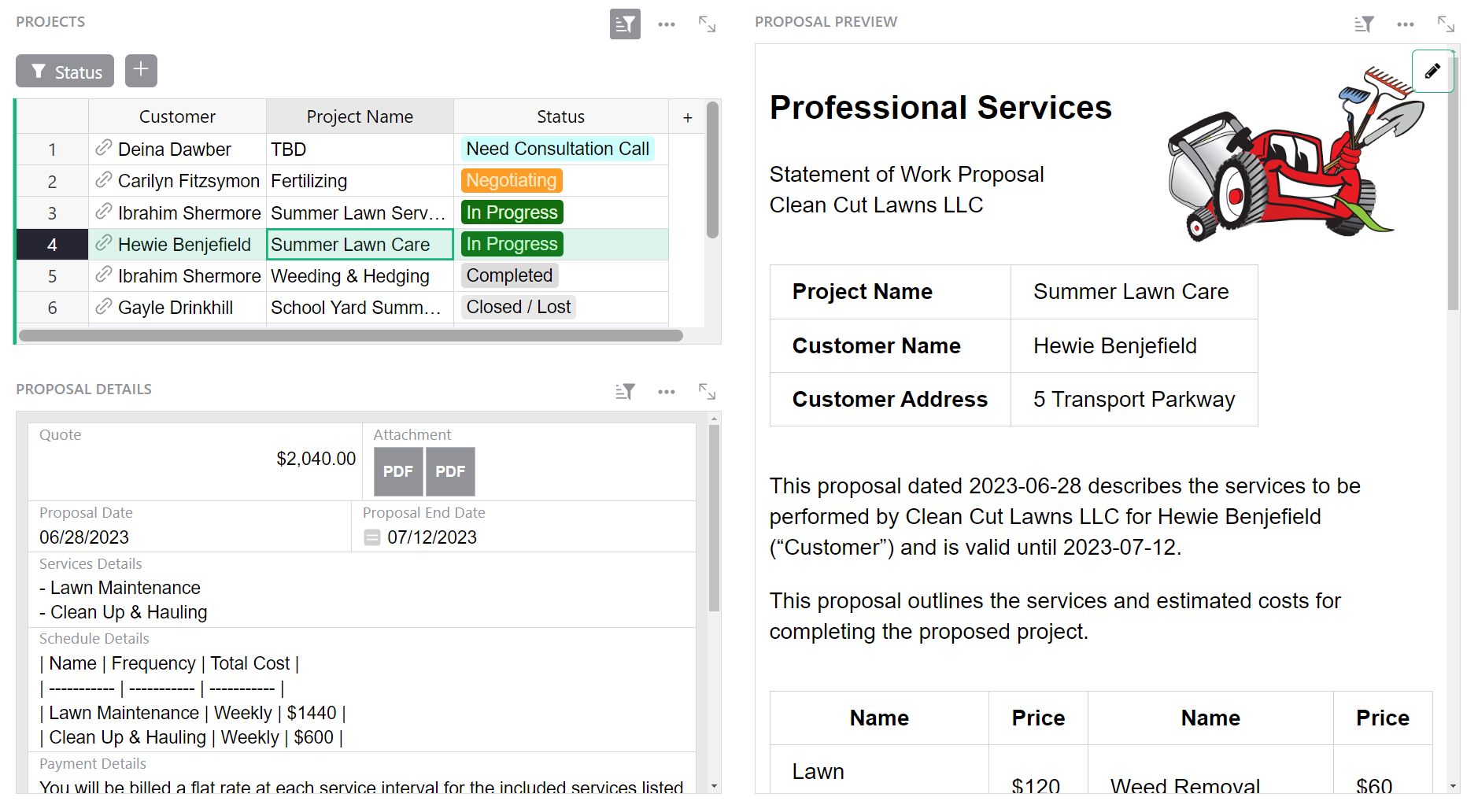This screenshot has width=1478, height=812.
Task: Open the filter icon in the Proposal Details header
Action: (x=625, y=391)
